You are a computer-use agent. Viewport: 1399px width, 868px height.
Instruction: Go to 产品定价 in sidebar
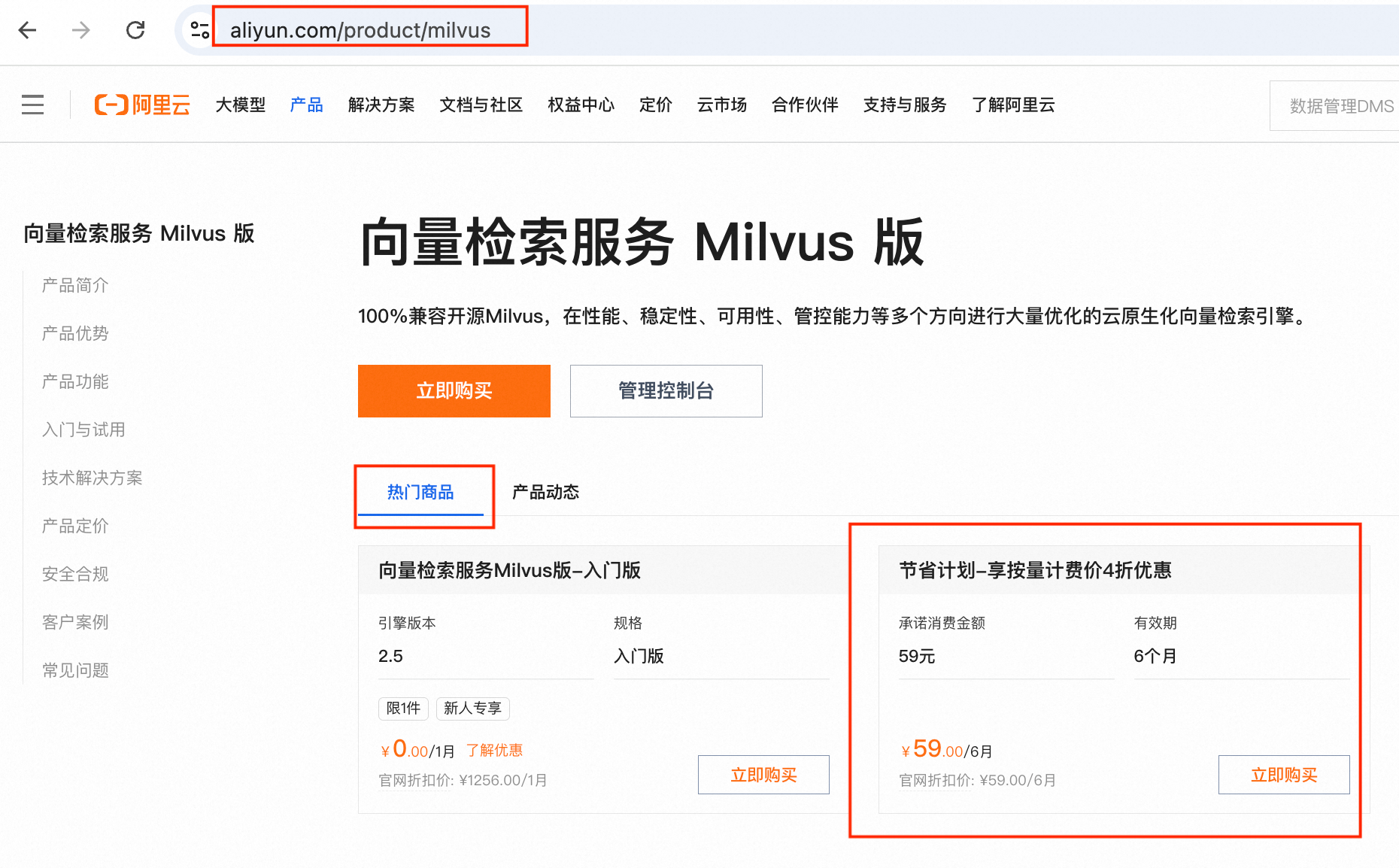click(75, 526)
